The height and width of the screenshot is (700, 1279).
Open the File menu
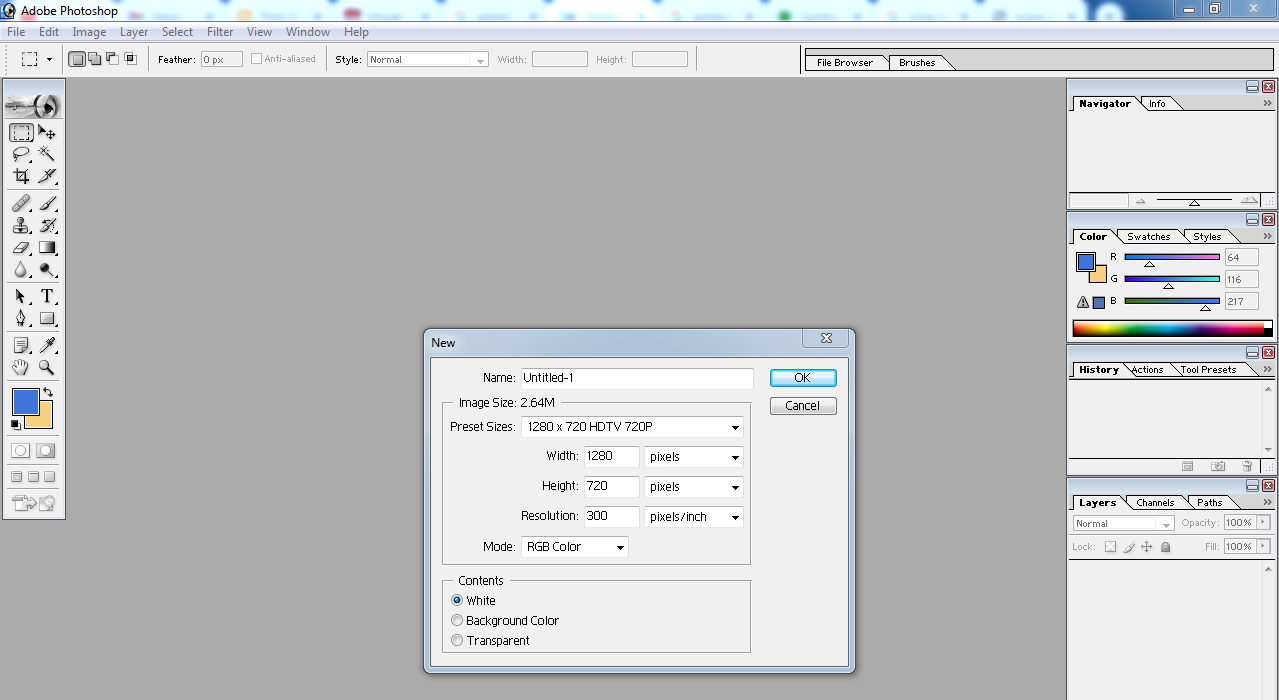[x=16, y=32]
